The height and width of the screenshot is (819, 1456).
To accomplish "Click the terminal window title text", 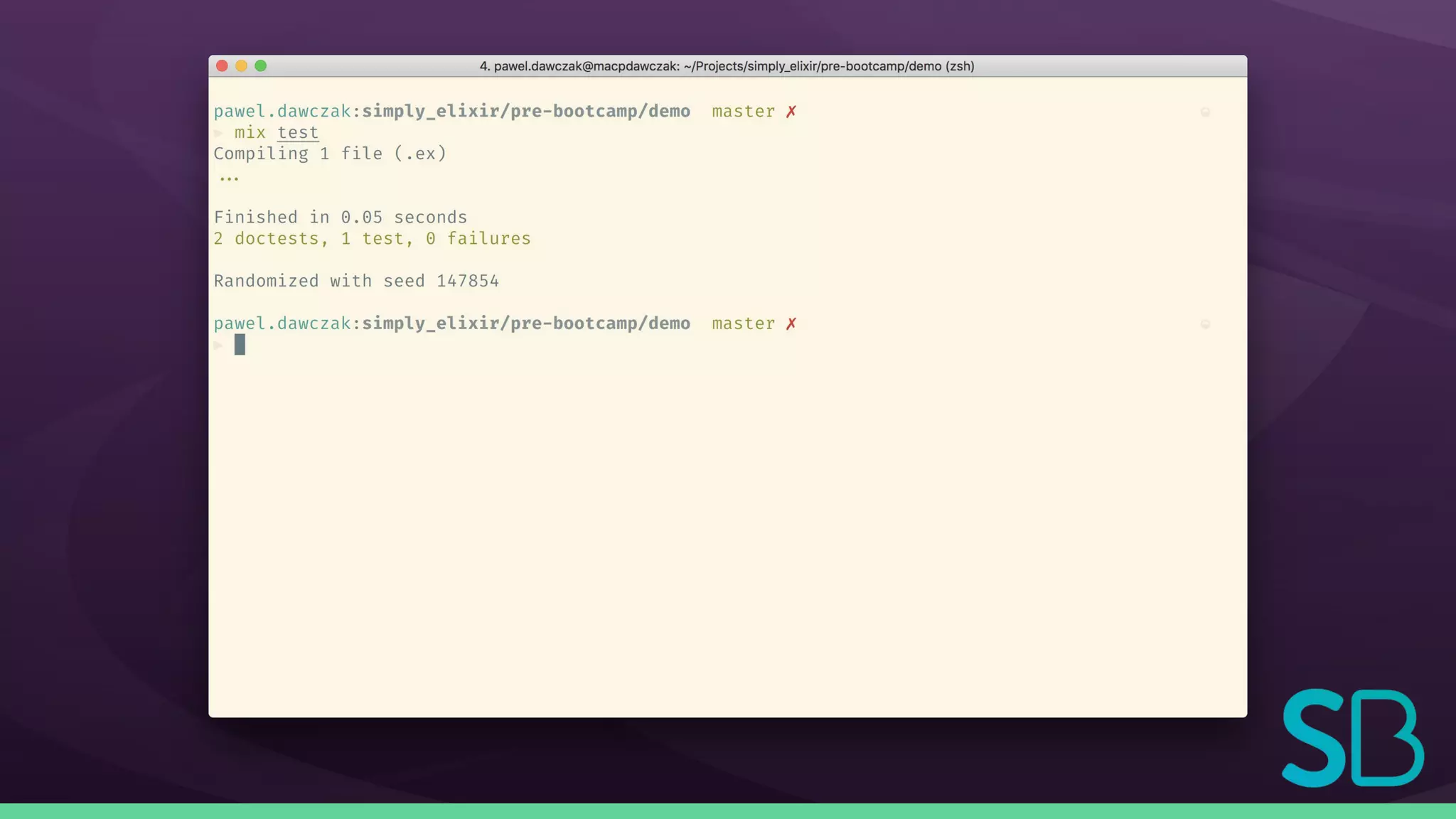I will (x=727, y=66).
